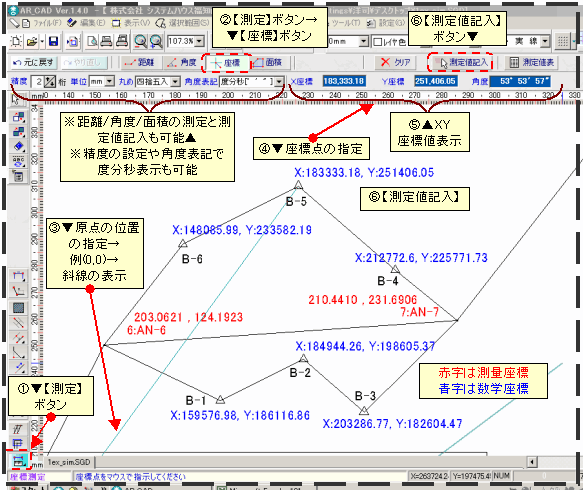
Task: Click the 元に戻す undo button
Action: [x=33, y=62]
